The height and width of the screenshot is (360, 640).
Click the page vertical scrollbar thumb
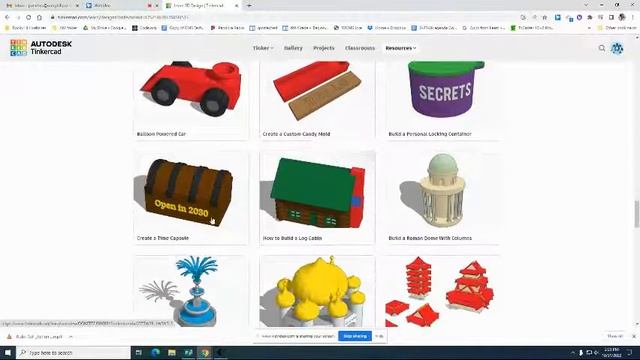[x=637, y=214]
